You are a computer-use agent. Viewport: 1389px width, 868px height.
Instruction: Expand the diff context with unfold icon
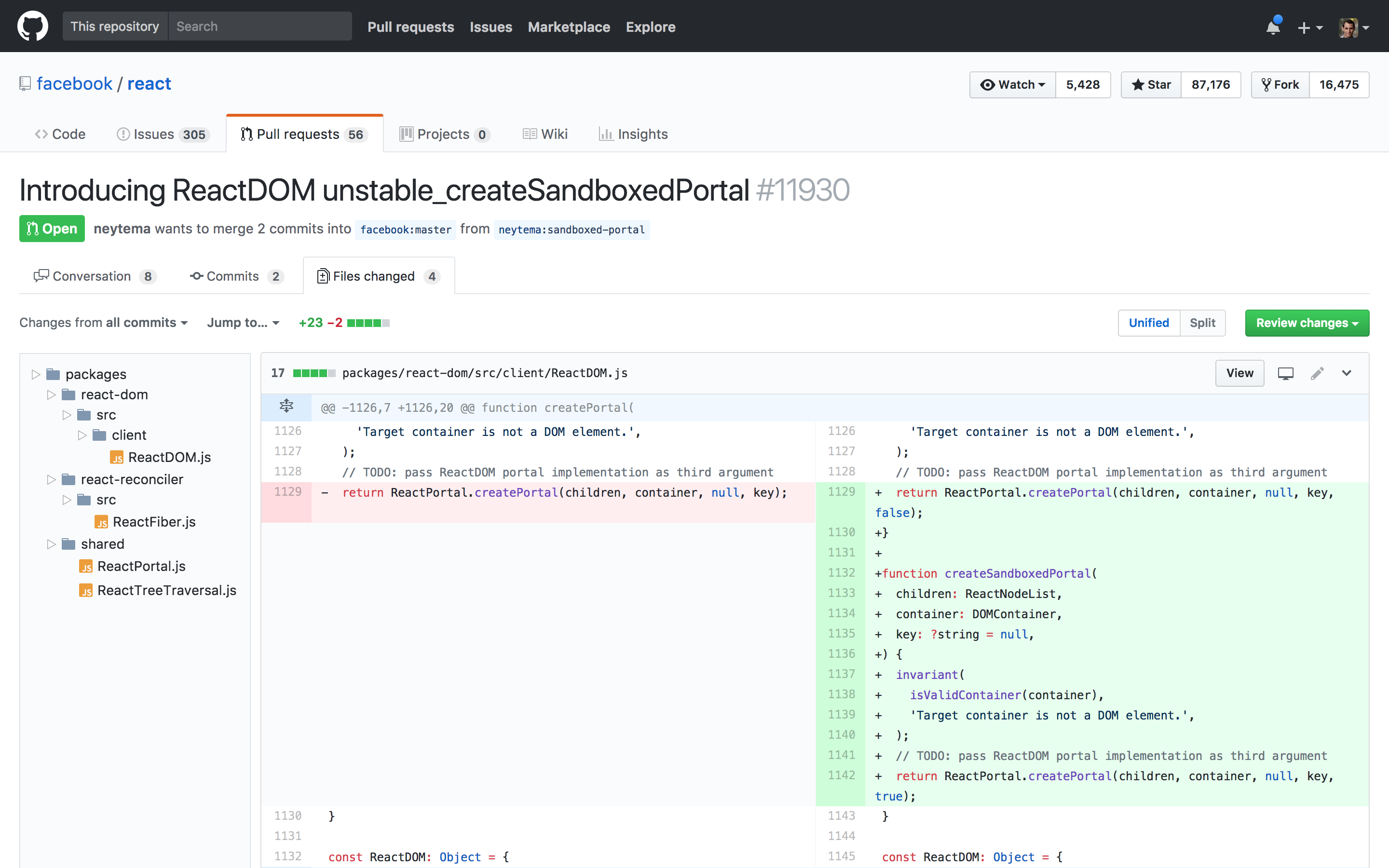click(286, 406)
